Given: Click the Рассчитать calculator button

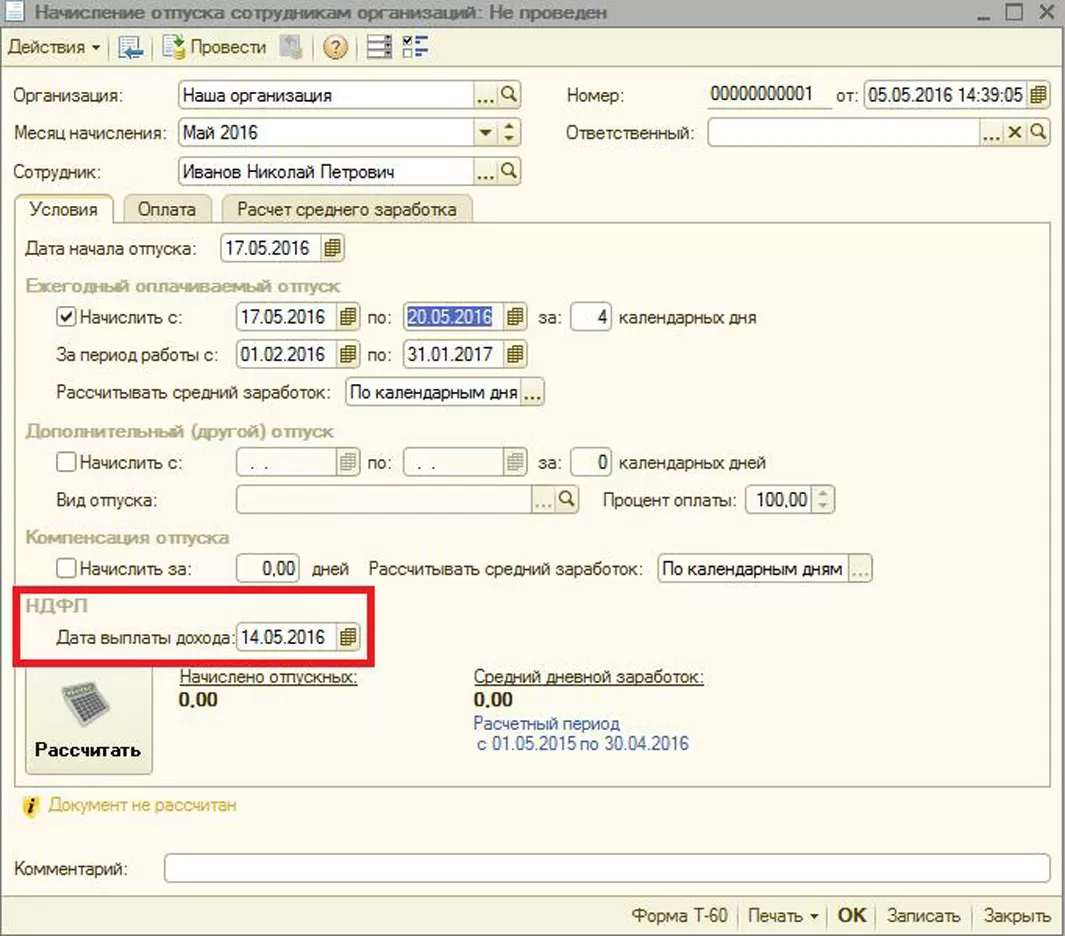Looking at the screenshot, I should click(x=88, y=720).
